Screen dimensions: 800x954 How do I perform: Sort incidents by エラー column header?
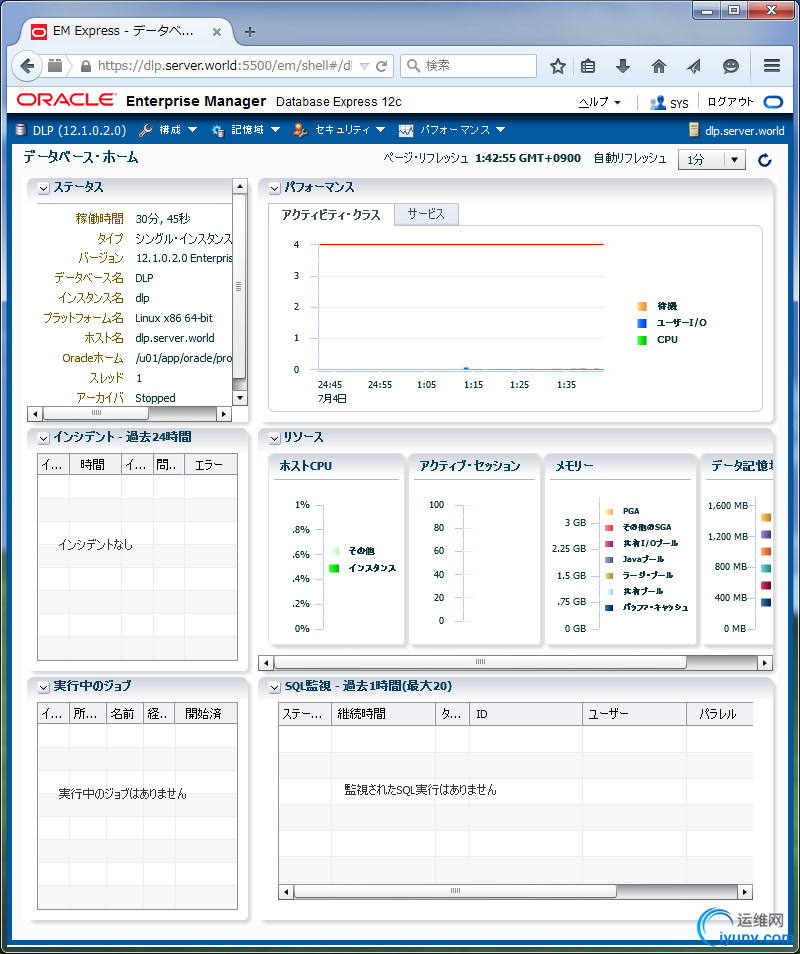210,465
